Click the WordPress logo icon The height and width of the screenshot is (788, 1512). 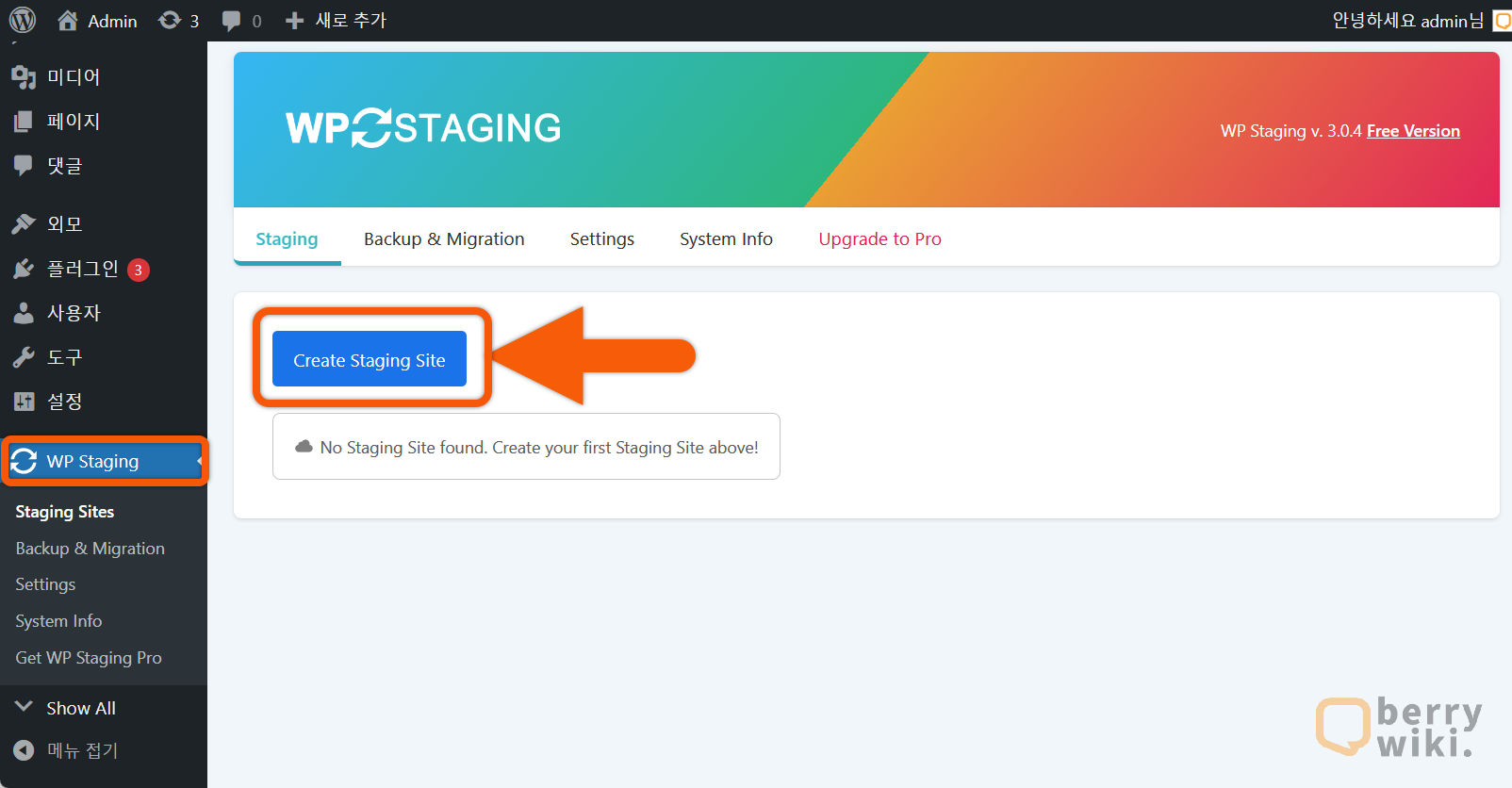pyautogui.click(x=23, y=20)
